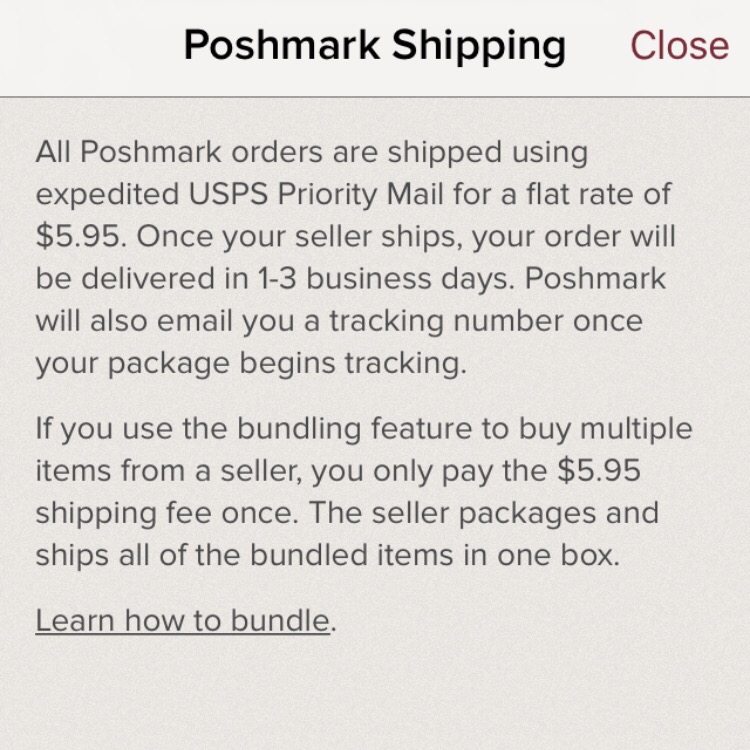This screenshot has width=750, height=750.
Task: Click 'ships all of the bundled items' line
Action: 244,555
